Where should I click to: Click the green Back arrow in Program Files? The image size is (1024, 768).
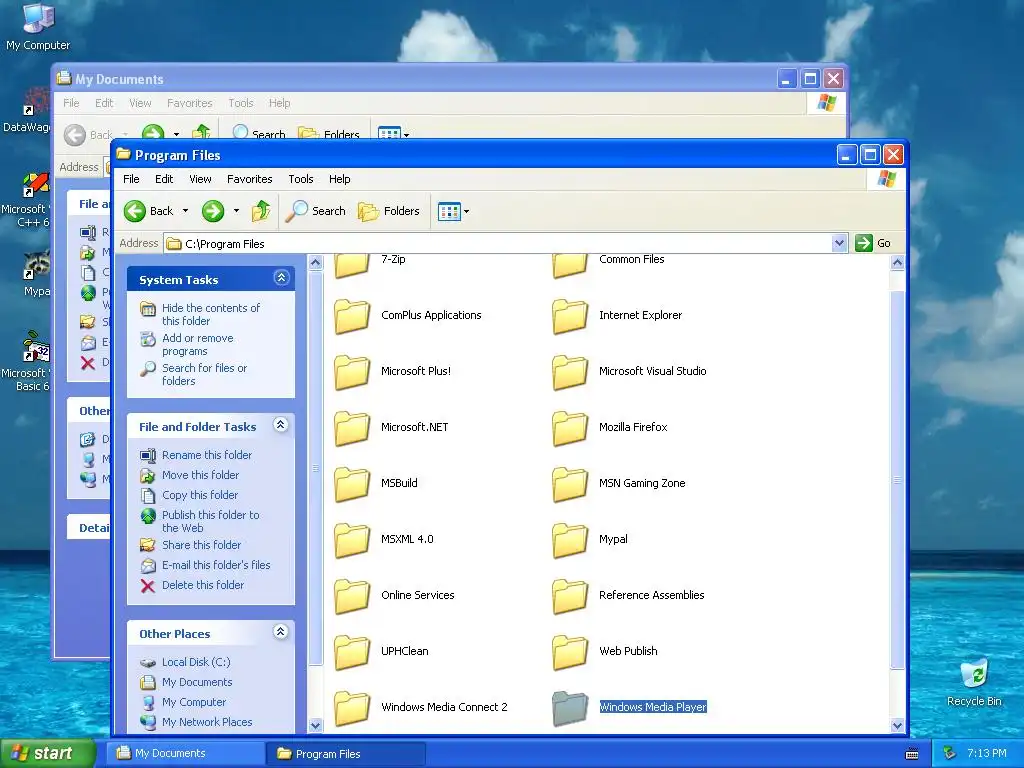pos(135,211)
